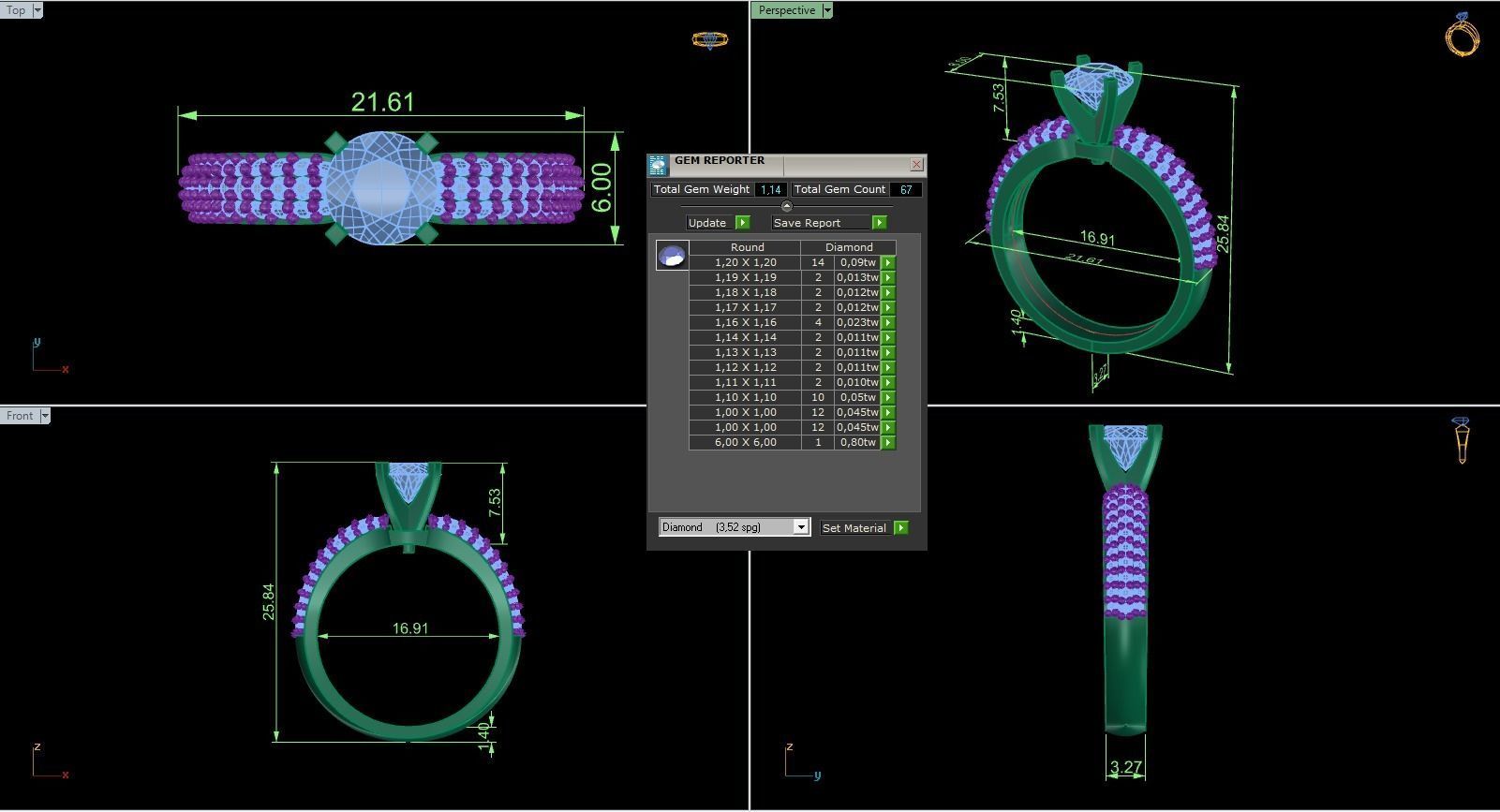The width and height of the screenshot is (1500, 812).
Task: Click the 1,16 X 1,16 size cell
Action: (x=745, y=323)
